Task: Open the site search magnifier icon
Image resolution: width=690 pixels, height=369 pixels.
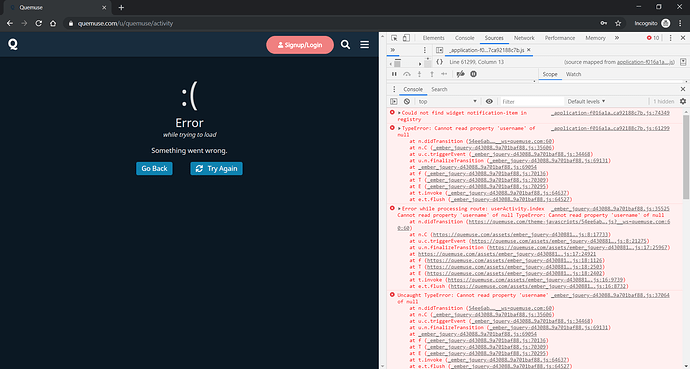Action: (x=345, y=45)
